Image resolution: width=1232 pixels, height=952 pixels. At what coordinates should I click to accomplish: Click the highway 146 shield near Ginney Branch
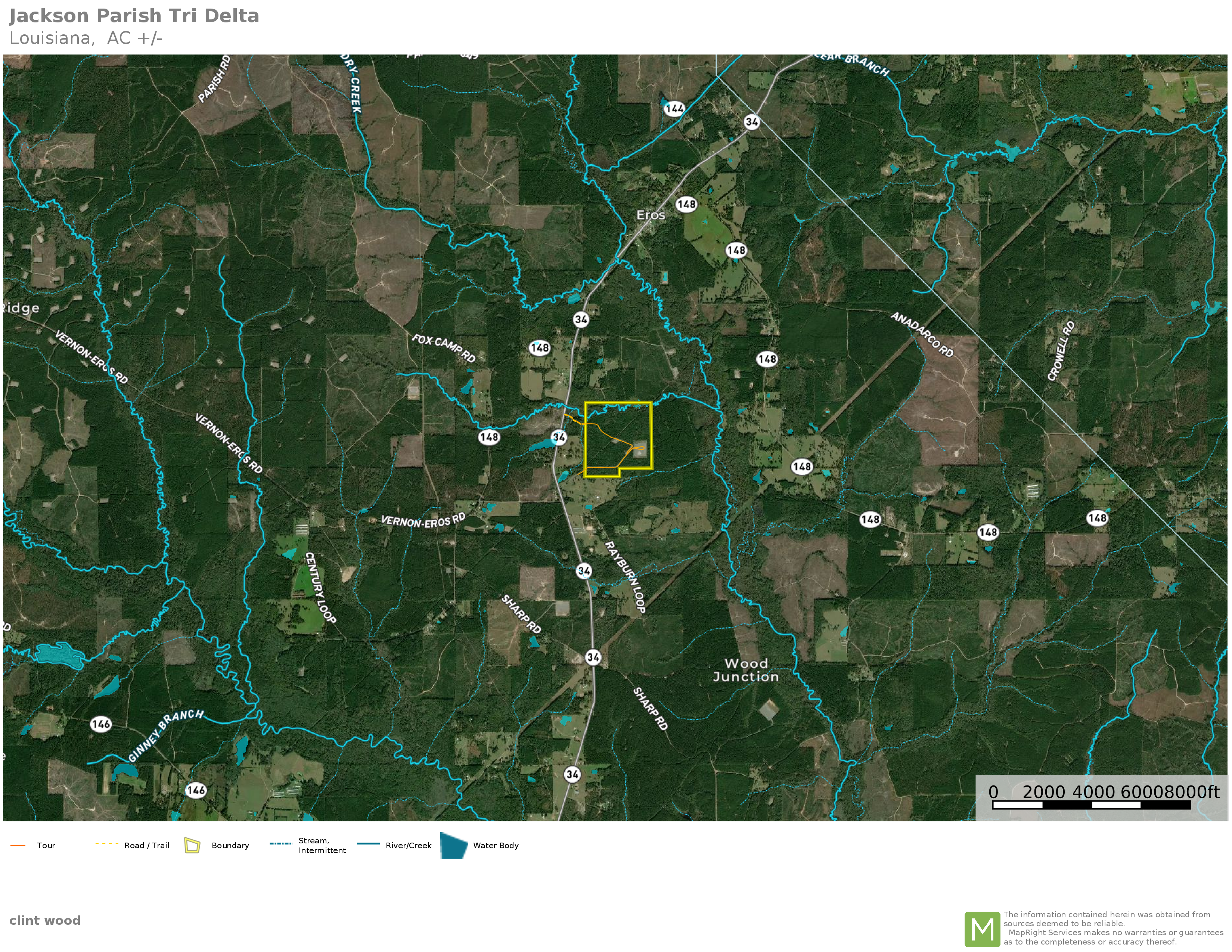pos(101,724)
